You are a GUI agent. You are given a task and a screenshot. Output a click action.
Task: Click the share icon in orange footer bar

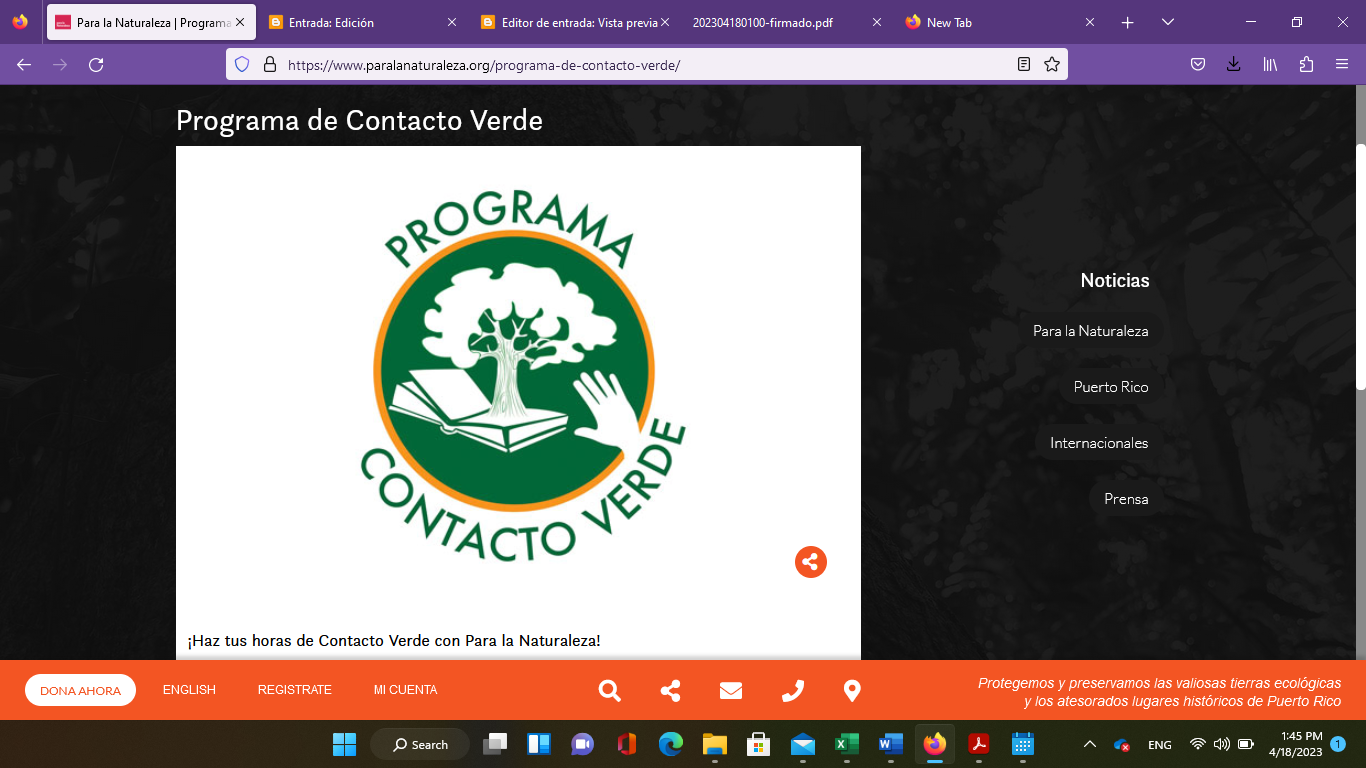coord(671,691)
